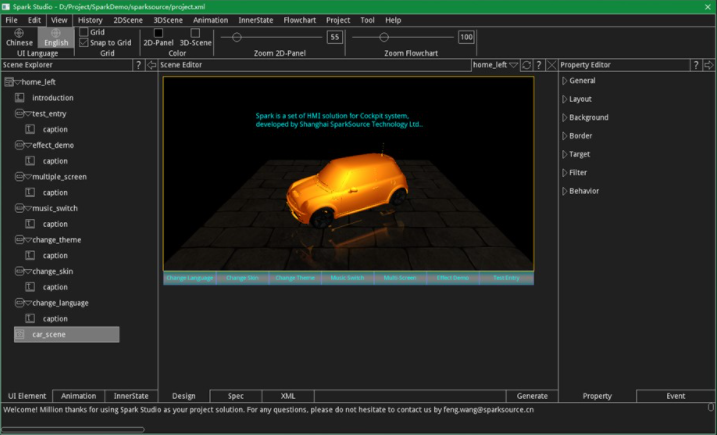717x435 pixels.
Task: Click the horizontal scrollbar in message panel
Action: (x=73, y=429)
